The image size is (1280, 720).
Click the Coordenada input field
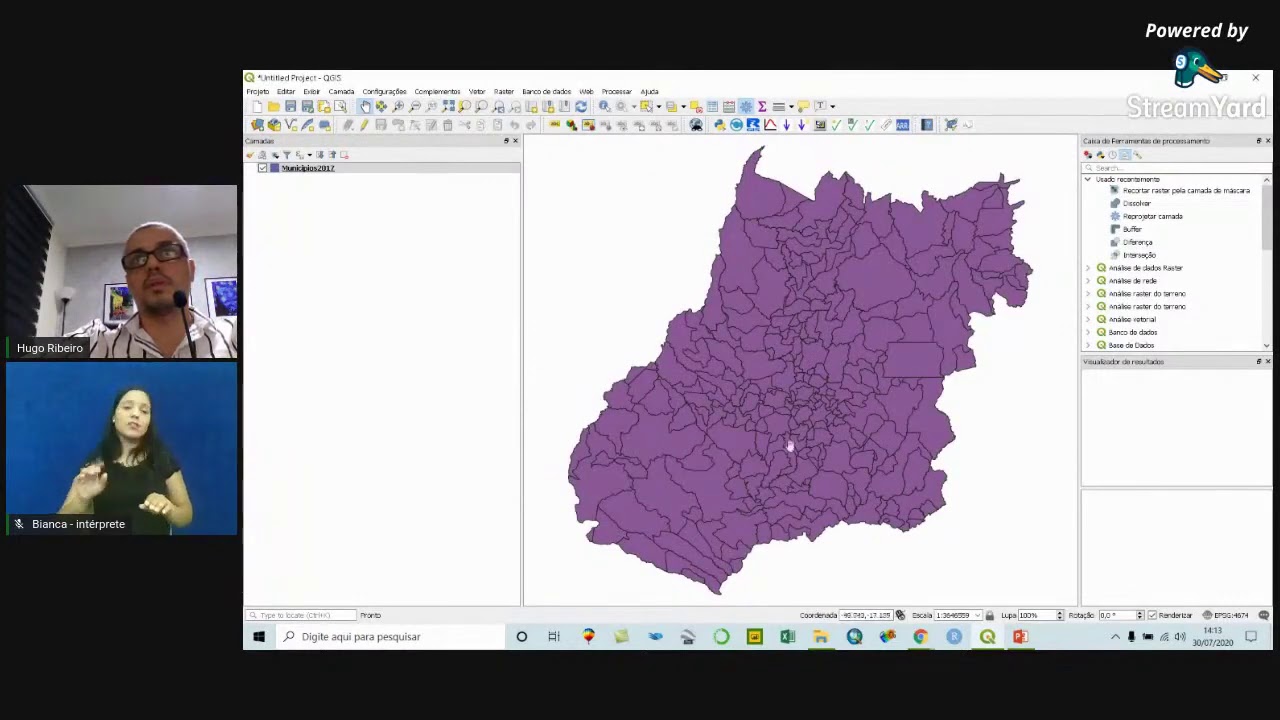pyautogui.click(x=866, y=615)
